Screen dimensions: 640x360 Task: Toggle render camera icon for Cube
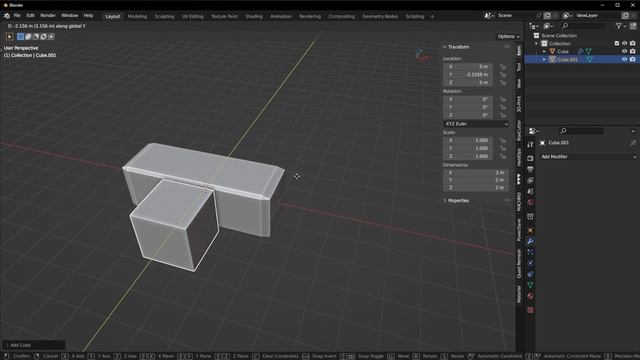coord(633,51)
